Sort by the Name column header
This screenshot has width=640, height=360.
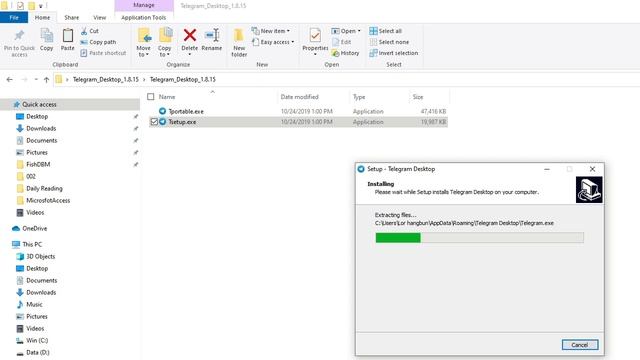point(167,97)
